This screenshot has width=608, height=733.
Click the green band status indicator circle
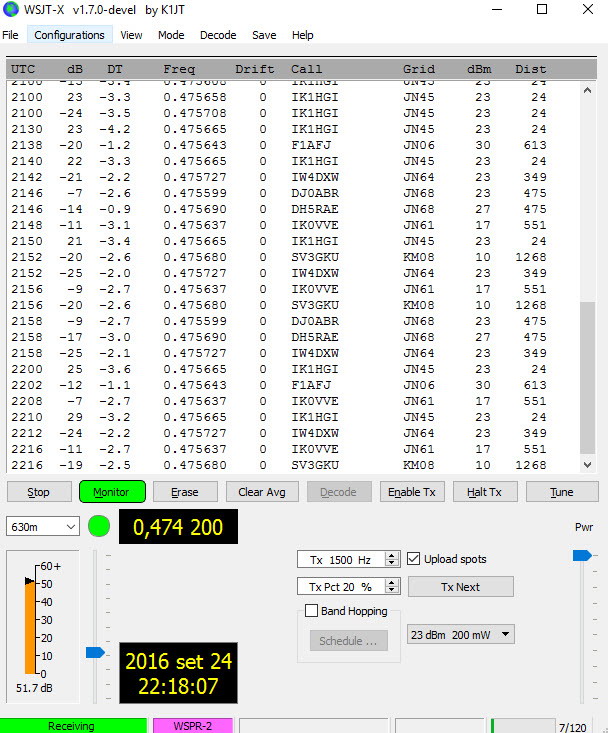[99, 526]
